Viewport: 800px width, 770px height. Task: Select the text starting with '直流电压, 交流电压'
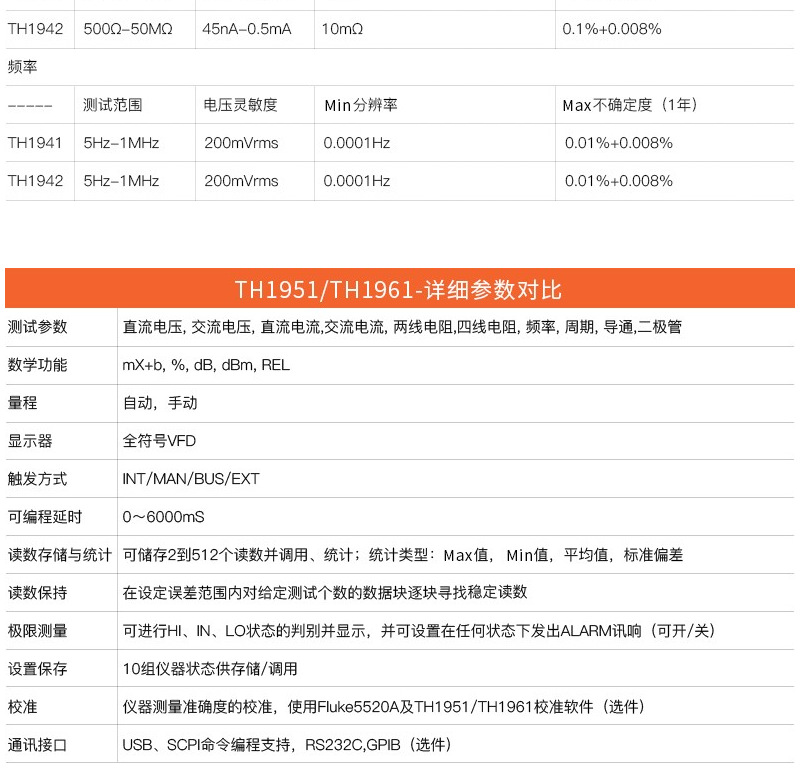coord(402,327)
